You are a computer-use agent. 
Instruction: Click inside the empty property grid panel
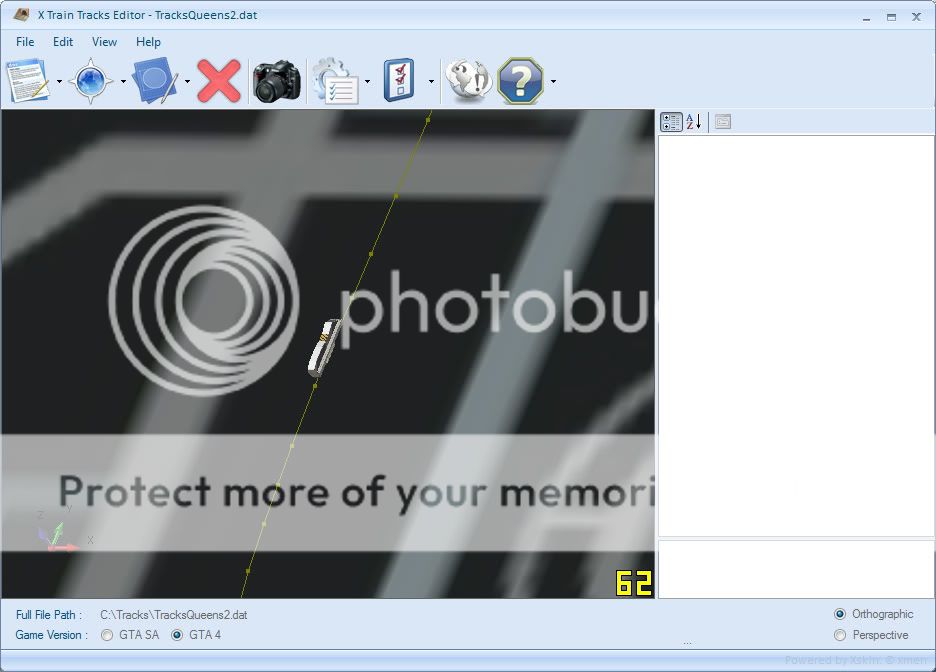click(796, 335)
